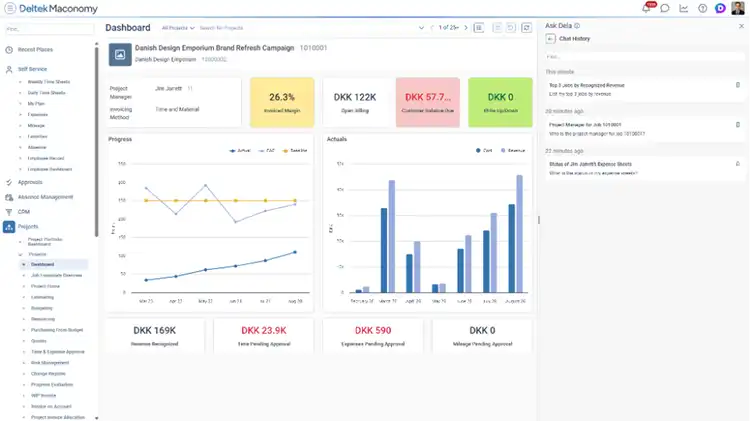Open Daily Time Sheets

pos(46,93)
